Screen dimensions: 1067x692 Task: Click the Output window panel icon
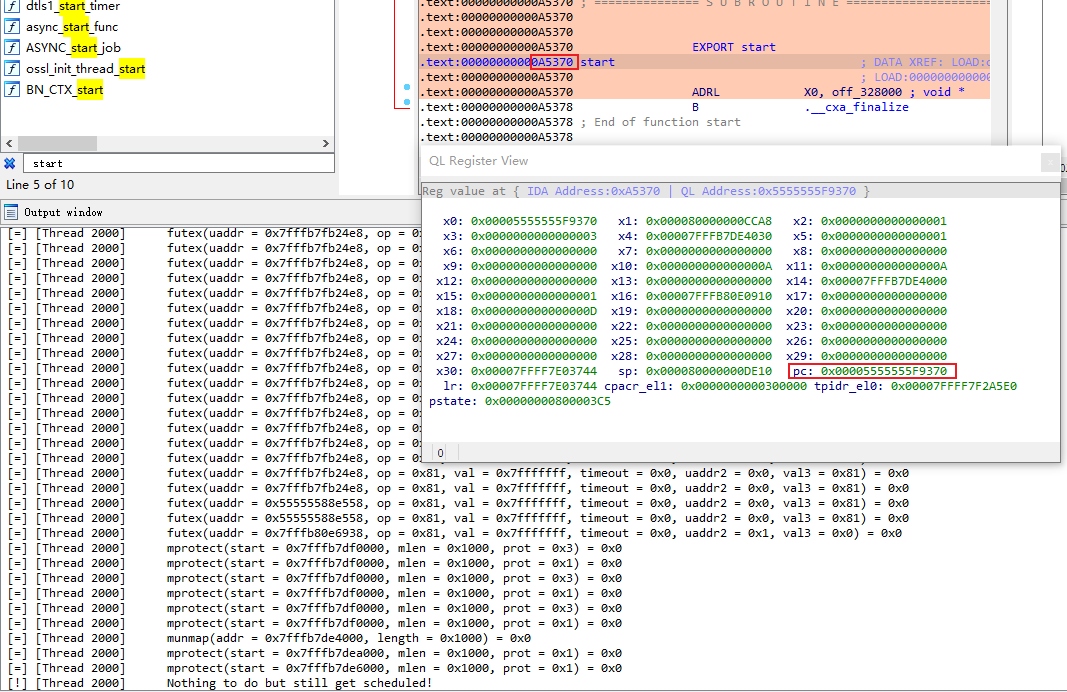[11, 212]
